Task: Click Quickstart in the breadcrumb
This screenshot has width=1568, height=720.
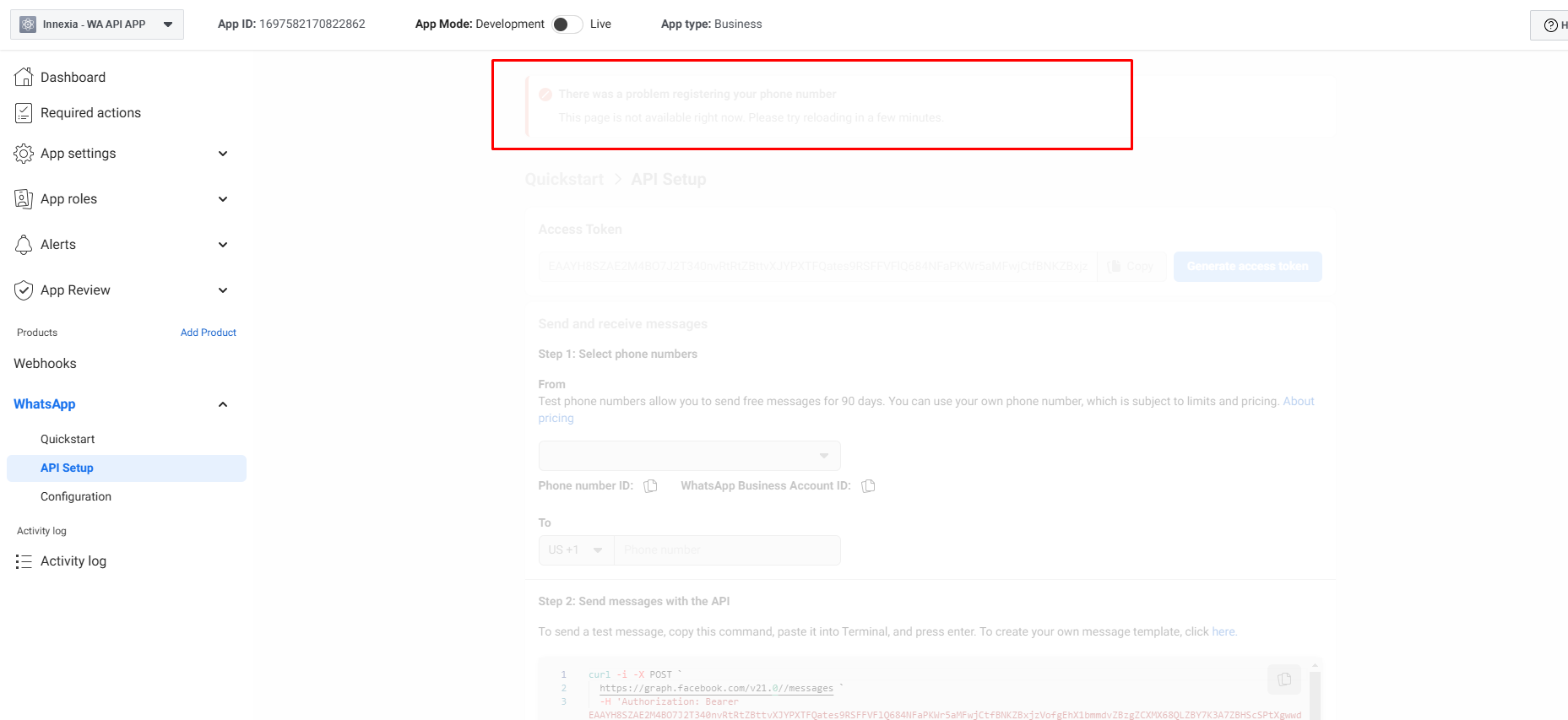Action: click(564, 180)
